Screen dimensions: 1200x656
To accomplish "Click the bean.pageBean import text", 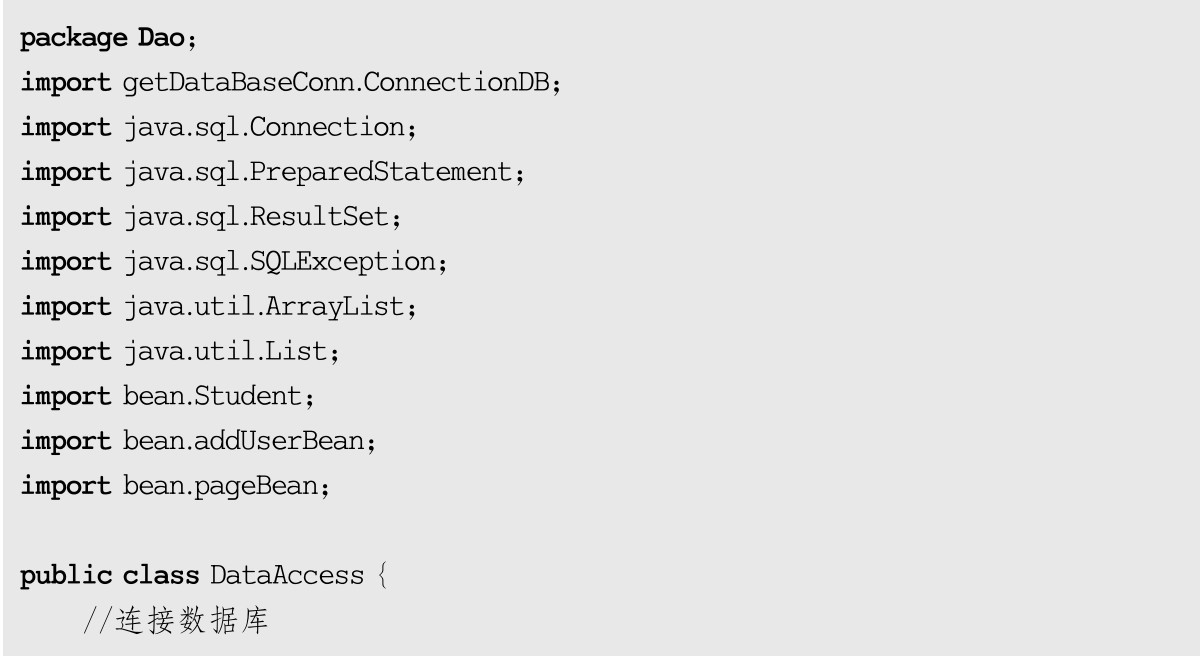I will [226, 486].
